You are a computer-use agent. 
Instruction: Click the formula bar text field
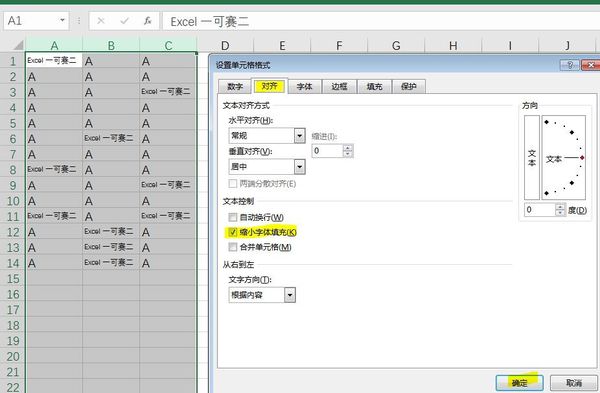coord(381,21)
